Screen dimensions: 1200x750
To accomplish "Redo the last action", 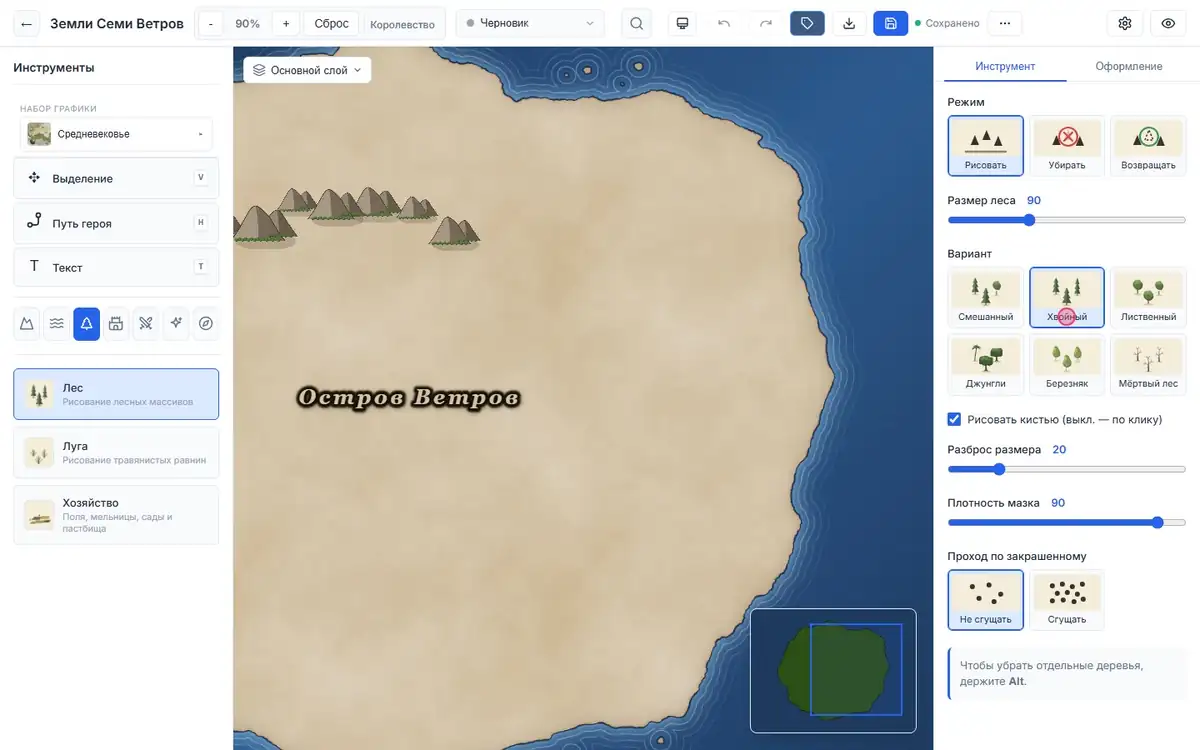I will click(x=766, y=23).
